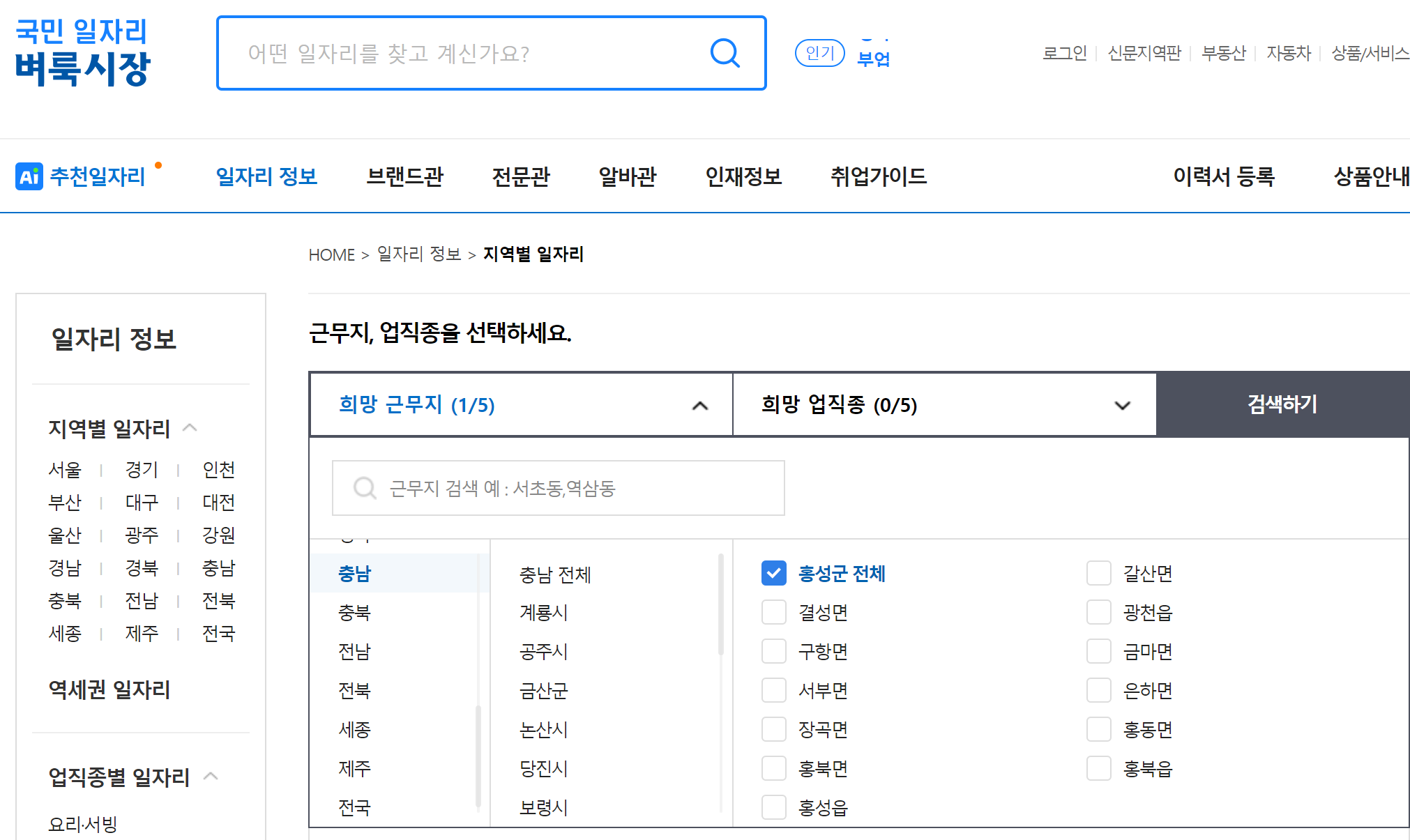The width and height of the screenshot is (1410, 840).
Task: Click the city list scrollbar
Action: 721,605
